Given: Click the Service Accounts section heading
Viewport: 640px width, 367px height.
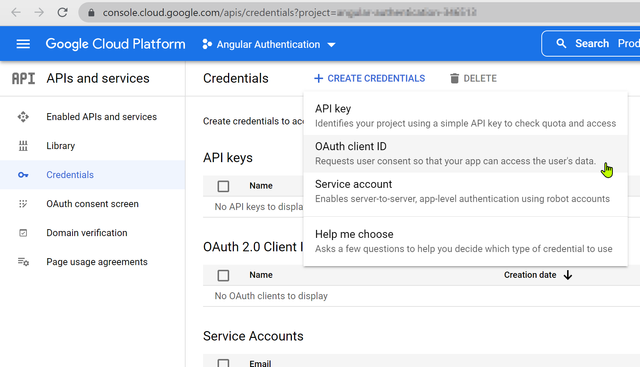Looking at the screenshot, I should pos(253,336).
